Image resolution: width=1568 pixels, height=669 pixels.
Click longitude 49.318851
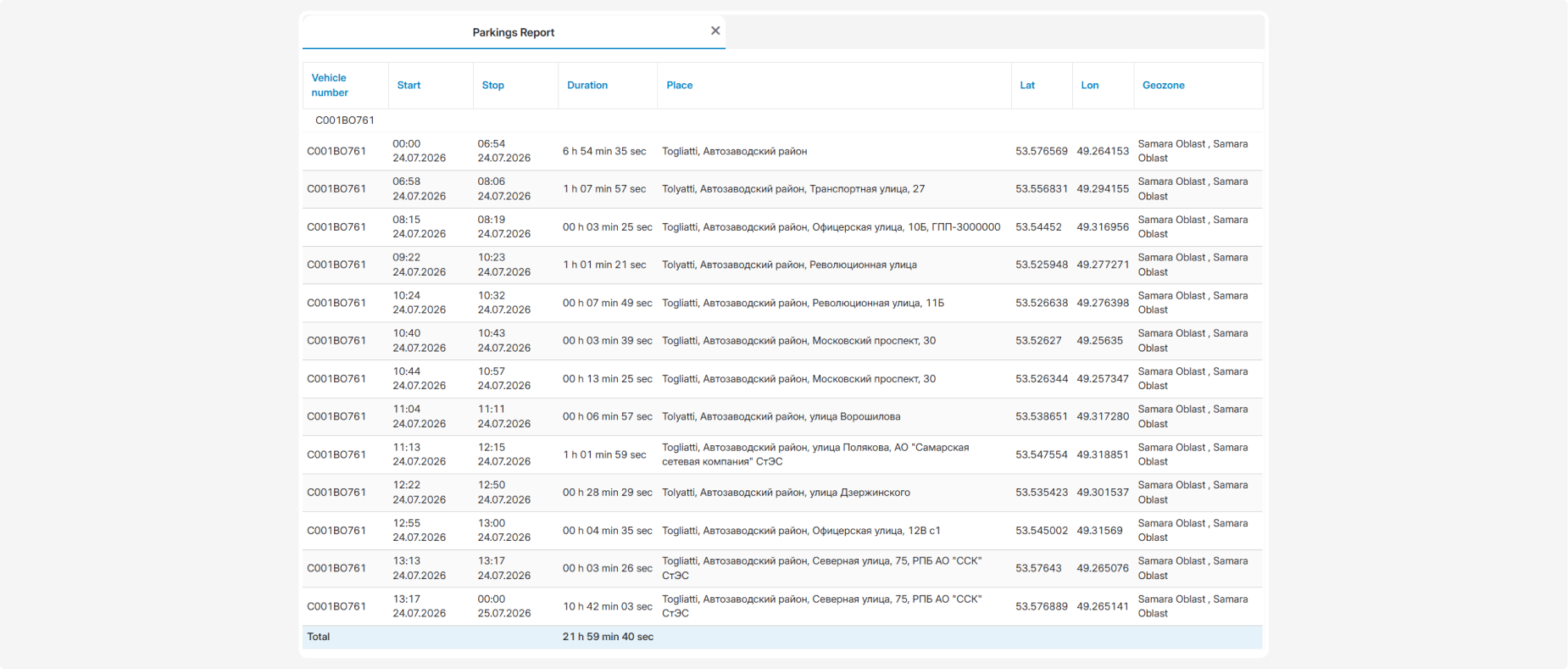pyautogui.click(x=1103, y=454)
